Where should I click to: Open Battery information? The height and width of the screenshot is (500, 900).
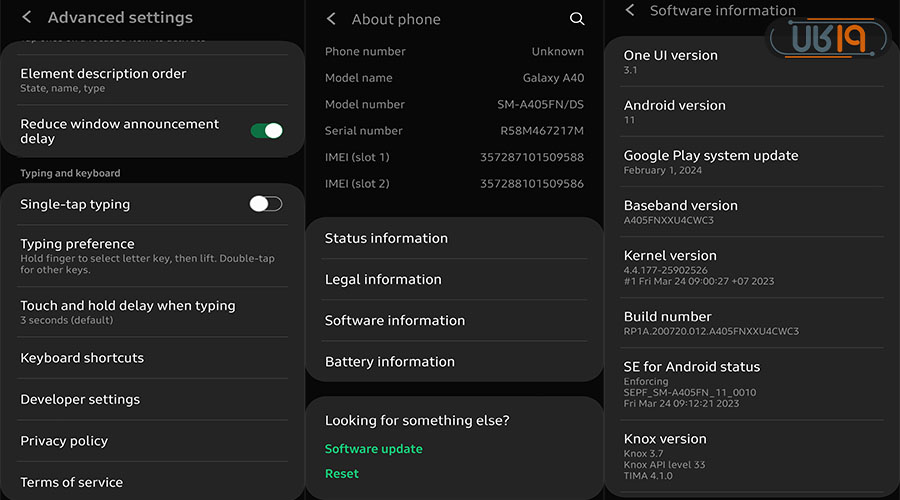coord(454,361)
